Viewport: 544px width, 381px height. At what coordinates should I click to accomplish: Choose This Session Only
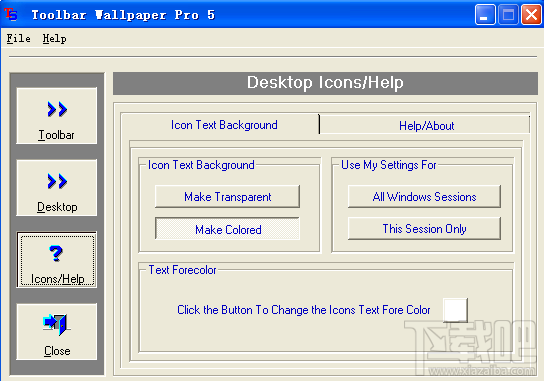424,229
